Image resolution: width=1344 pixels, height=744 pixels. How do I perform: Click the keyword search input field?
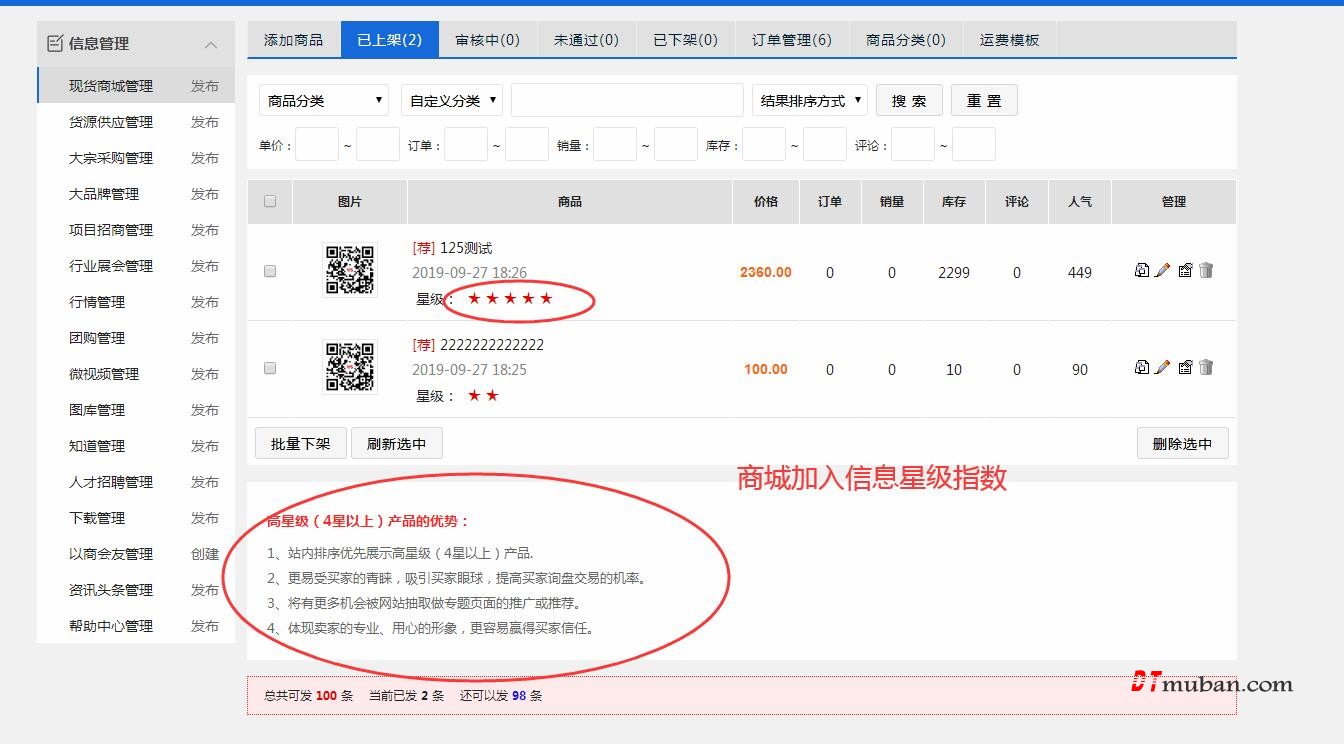click(x=627, y=100)
